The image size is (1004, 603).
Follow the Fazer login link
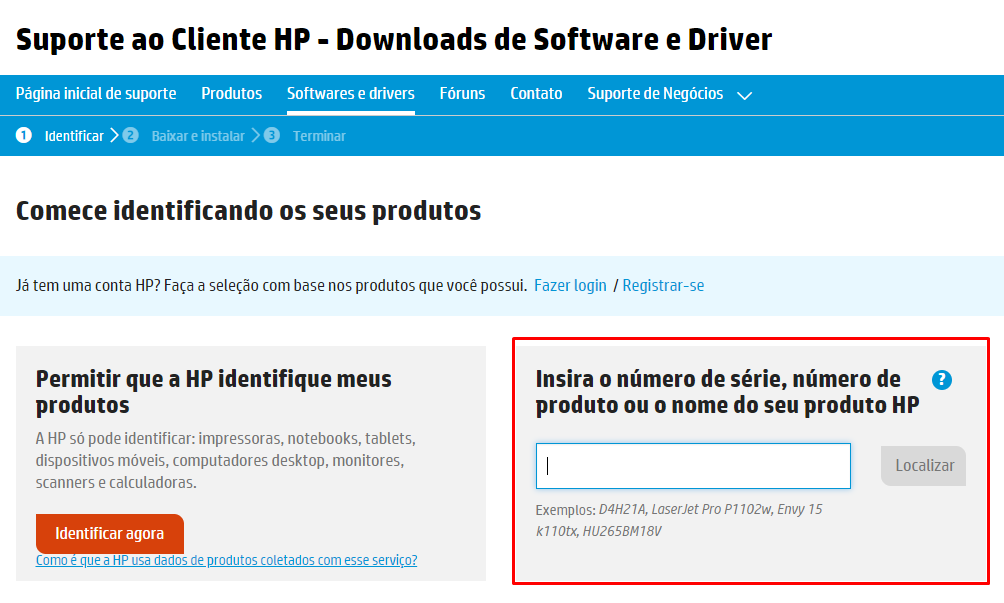point(570,286)
